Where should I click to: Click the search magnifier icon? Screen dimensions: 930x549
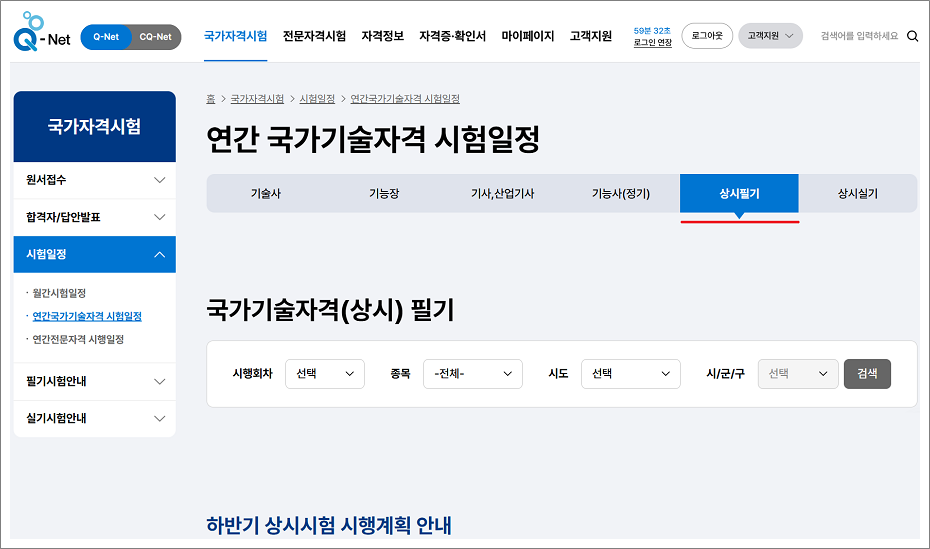tap(912, 36)
